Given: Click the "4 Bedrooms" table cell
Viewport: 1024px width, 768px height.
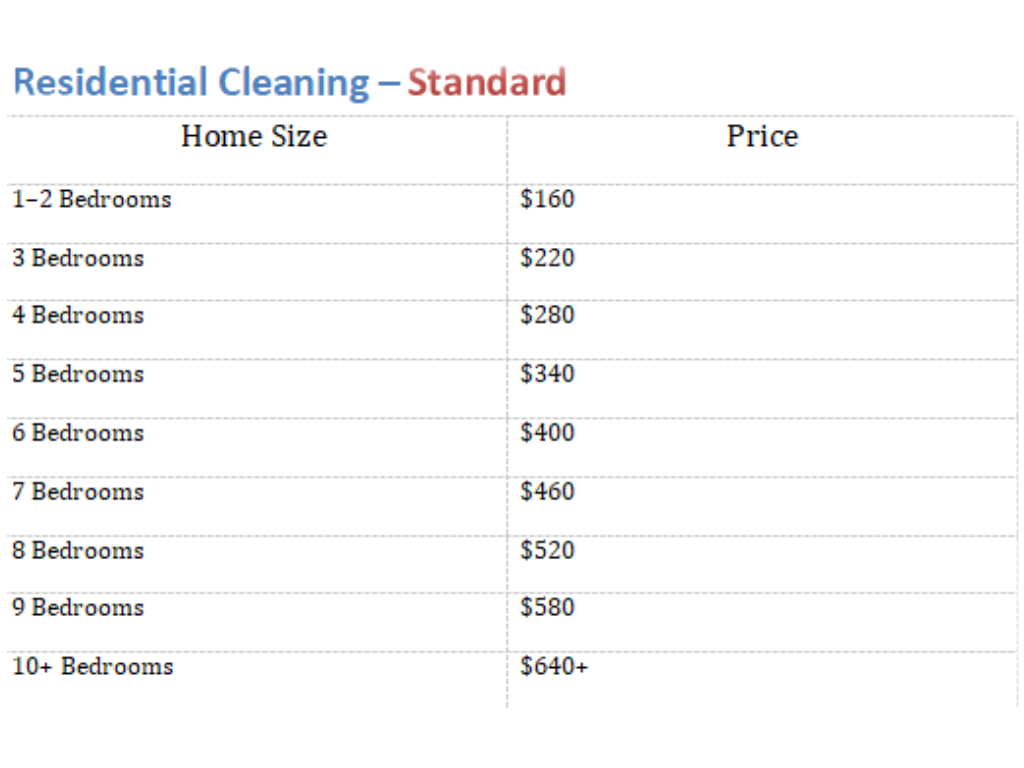Looking at the screenshot, I should (78, 315).
